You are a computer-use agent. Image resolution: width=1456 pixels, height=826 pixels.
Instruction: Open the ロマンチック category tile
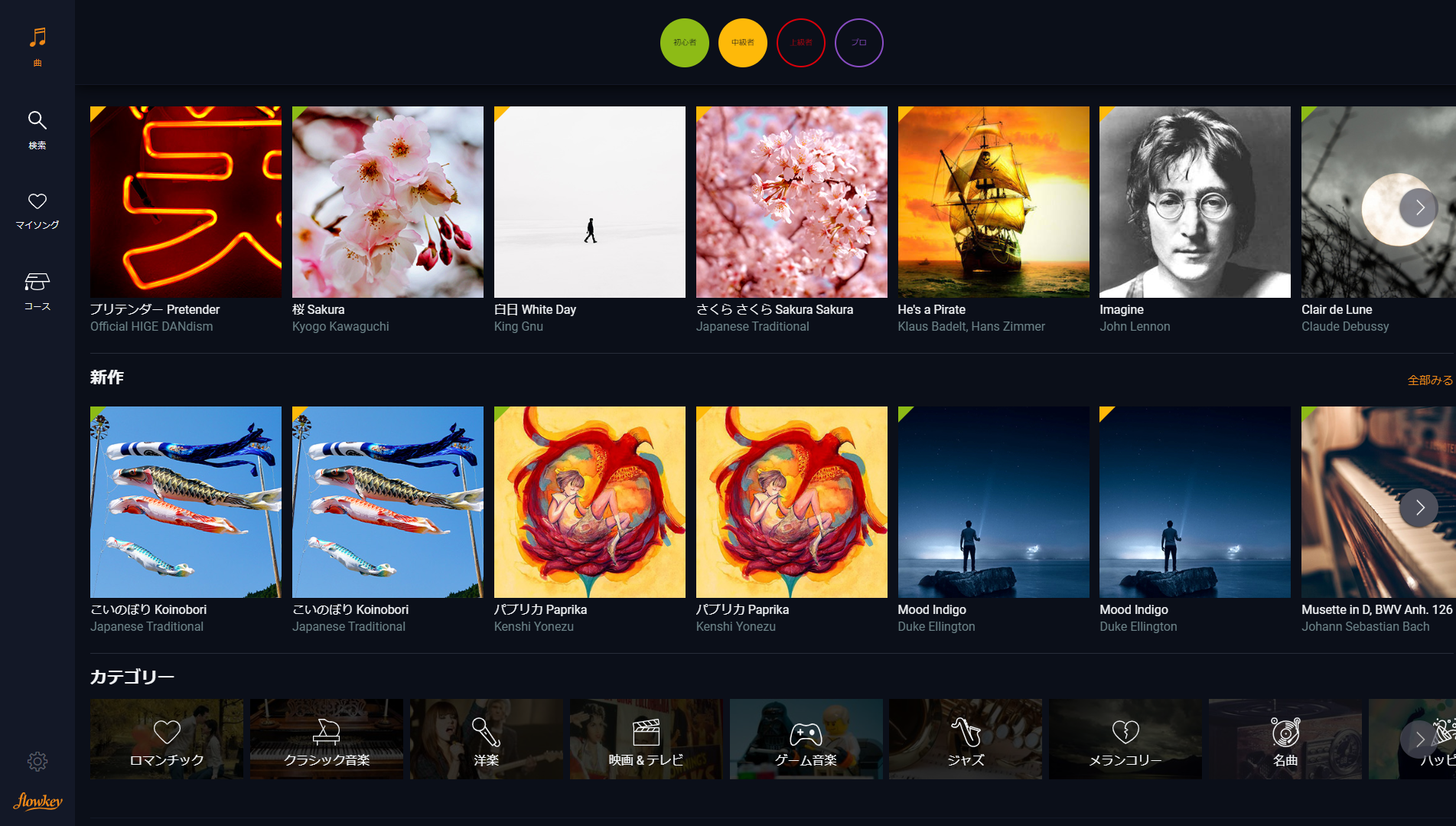coord(167,739)
